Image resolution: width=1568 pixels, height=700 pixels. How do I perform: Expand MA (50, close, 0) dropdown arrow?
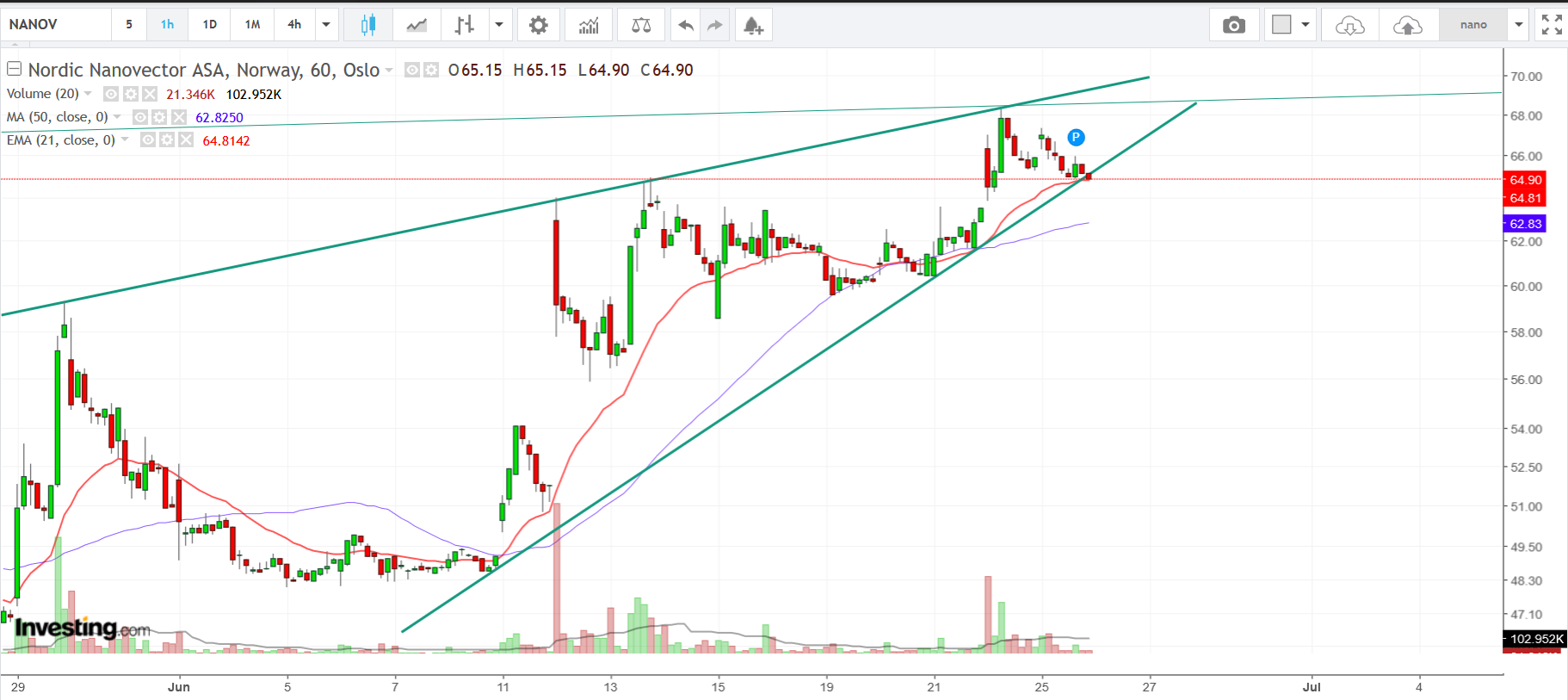point(117,117)
